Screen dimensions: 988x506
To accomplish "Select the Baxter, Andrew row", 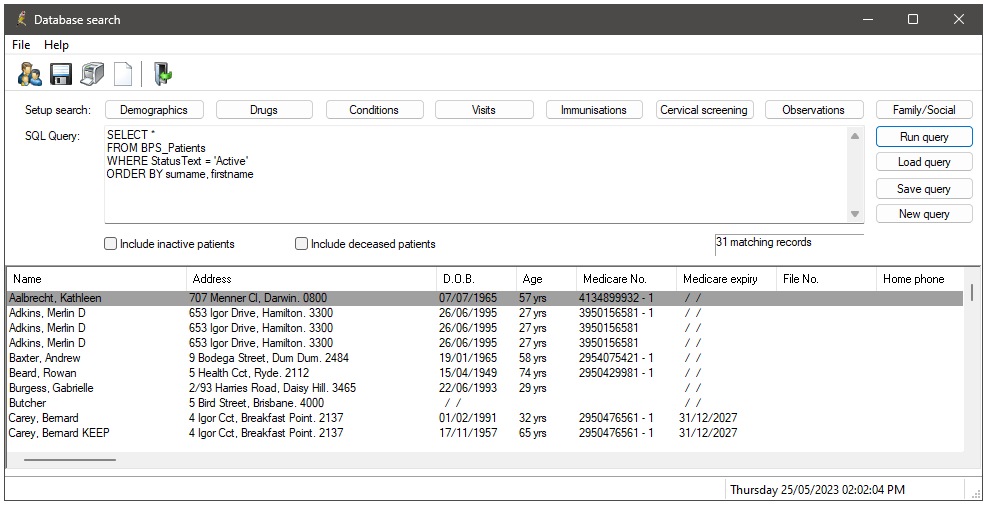I will (485, 358).
